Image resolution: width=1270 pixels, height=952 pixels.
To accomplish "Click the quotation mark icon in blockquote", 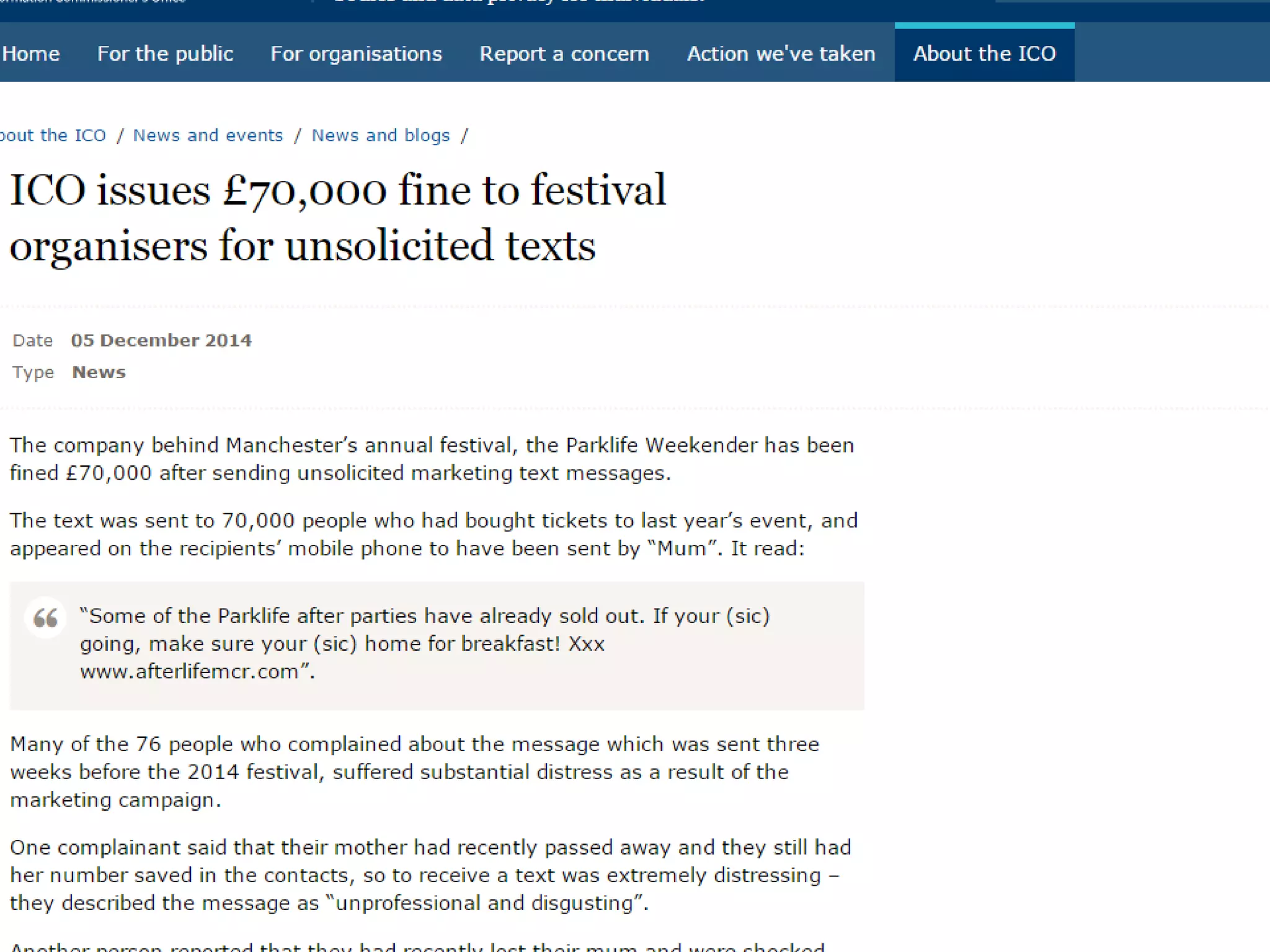I will pyautogui.click(x=45, y=617).
